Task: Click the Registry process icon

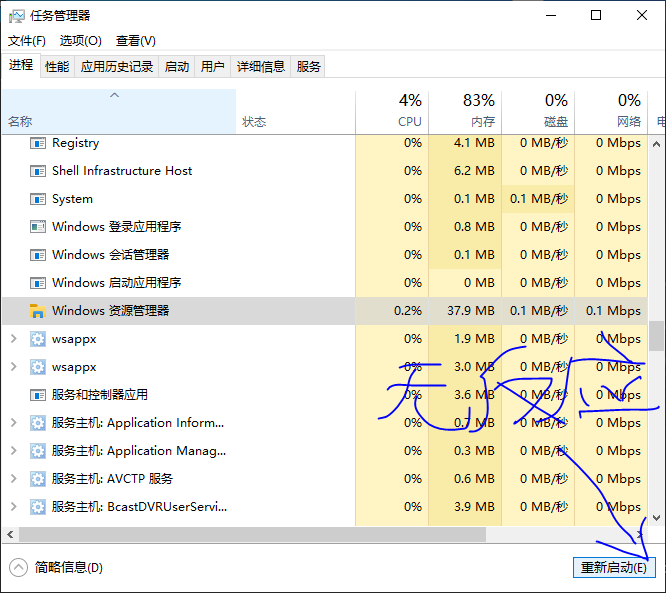Action: [38, 143]
